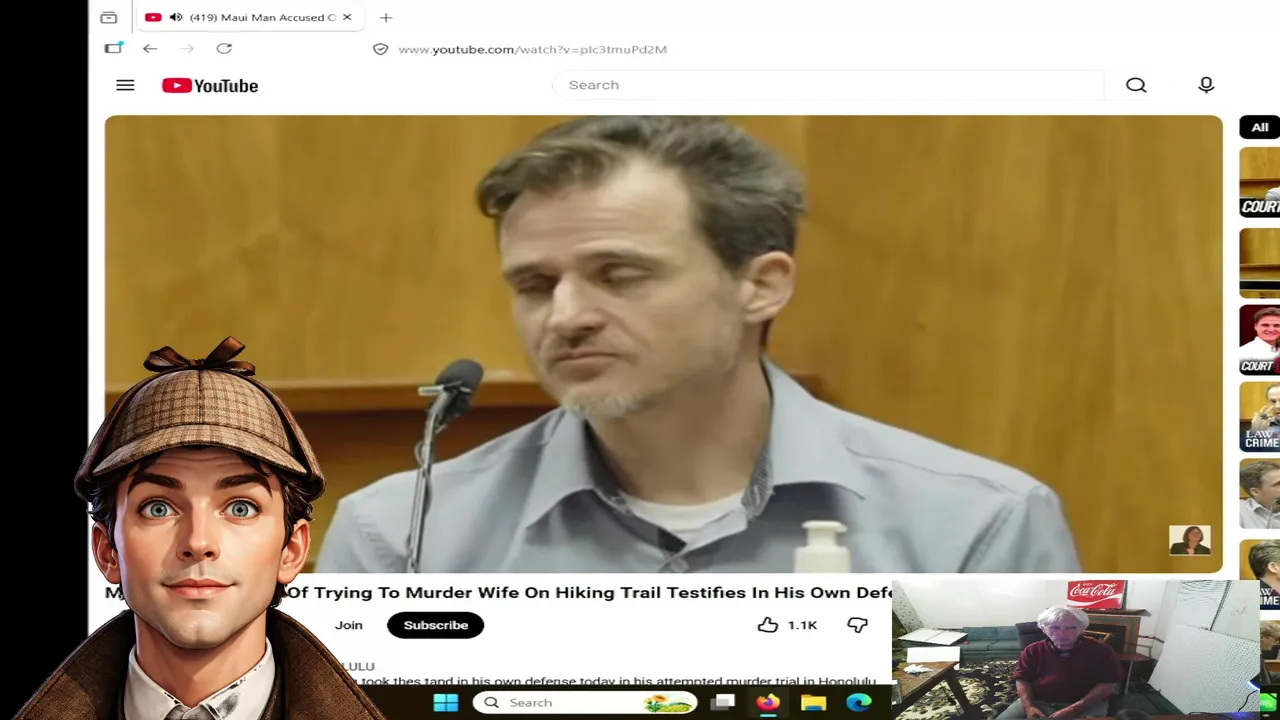
Task: Click the tracking protection shield icon
Action: (380, 49)
